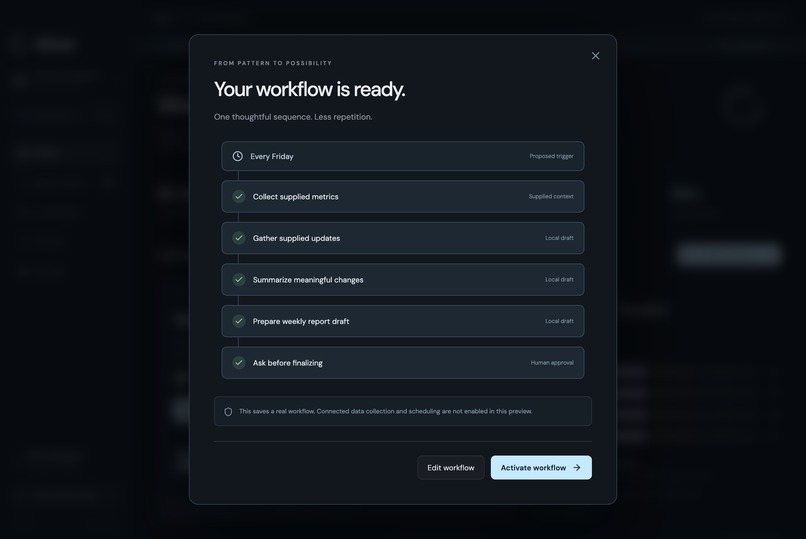Image resolution: width=806 pixels, height=539 pixels.
Task: Select the Summarize meaningful changes step text
Action: (308, 280)
